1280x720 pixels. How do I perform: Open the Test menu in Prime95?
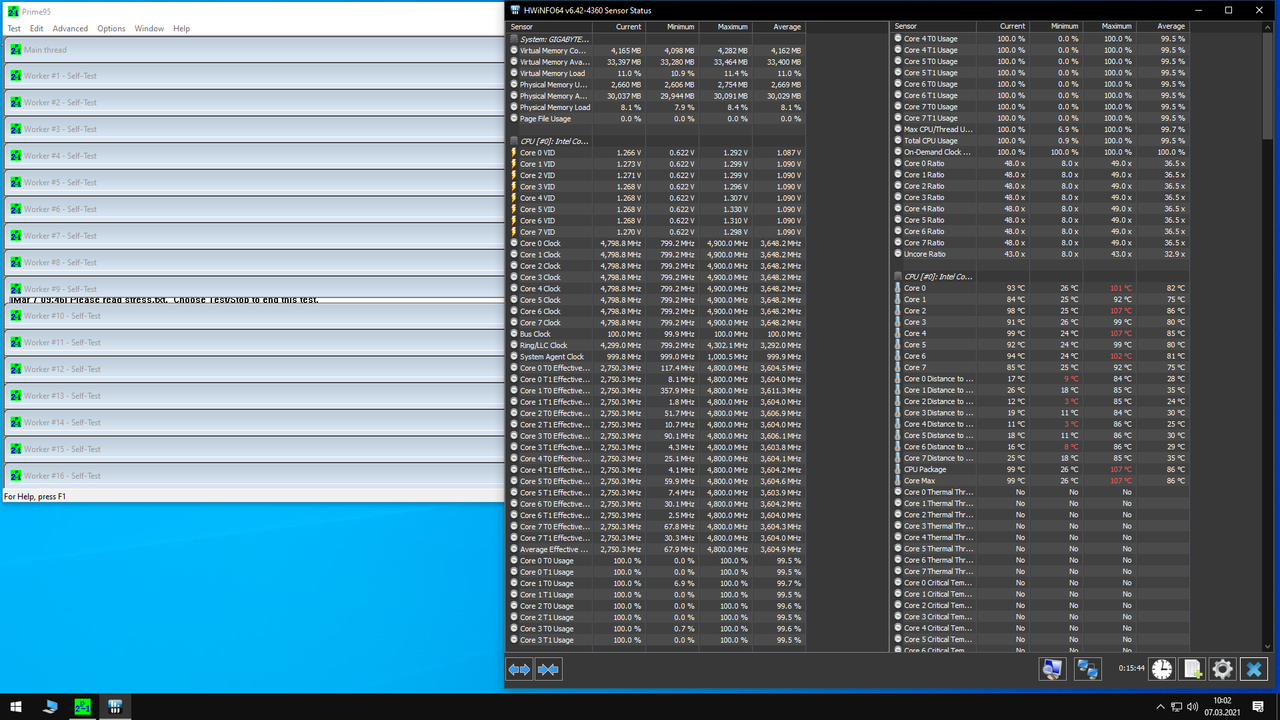coord(14,29)
